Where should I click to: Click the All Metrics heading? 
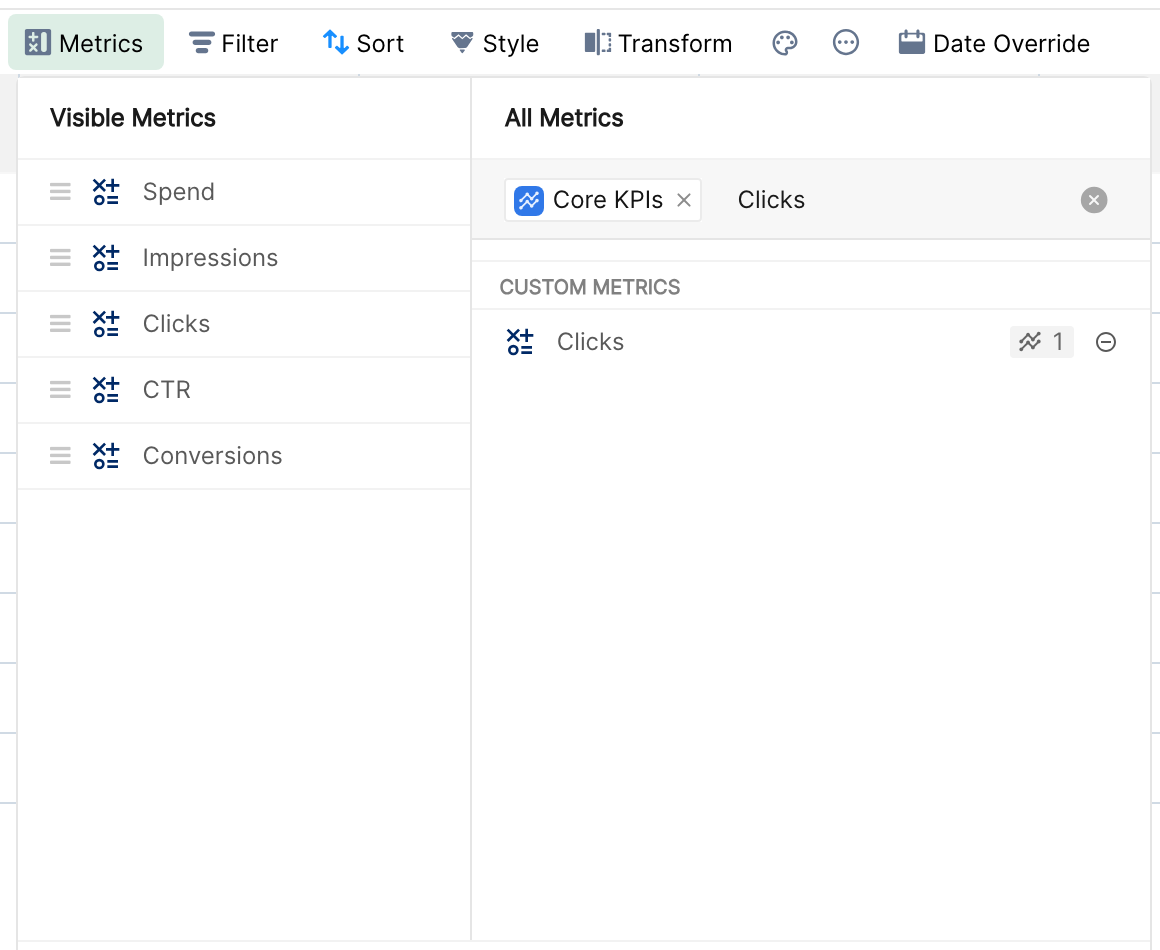pyautogui.click(x=564, y=118)
